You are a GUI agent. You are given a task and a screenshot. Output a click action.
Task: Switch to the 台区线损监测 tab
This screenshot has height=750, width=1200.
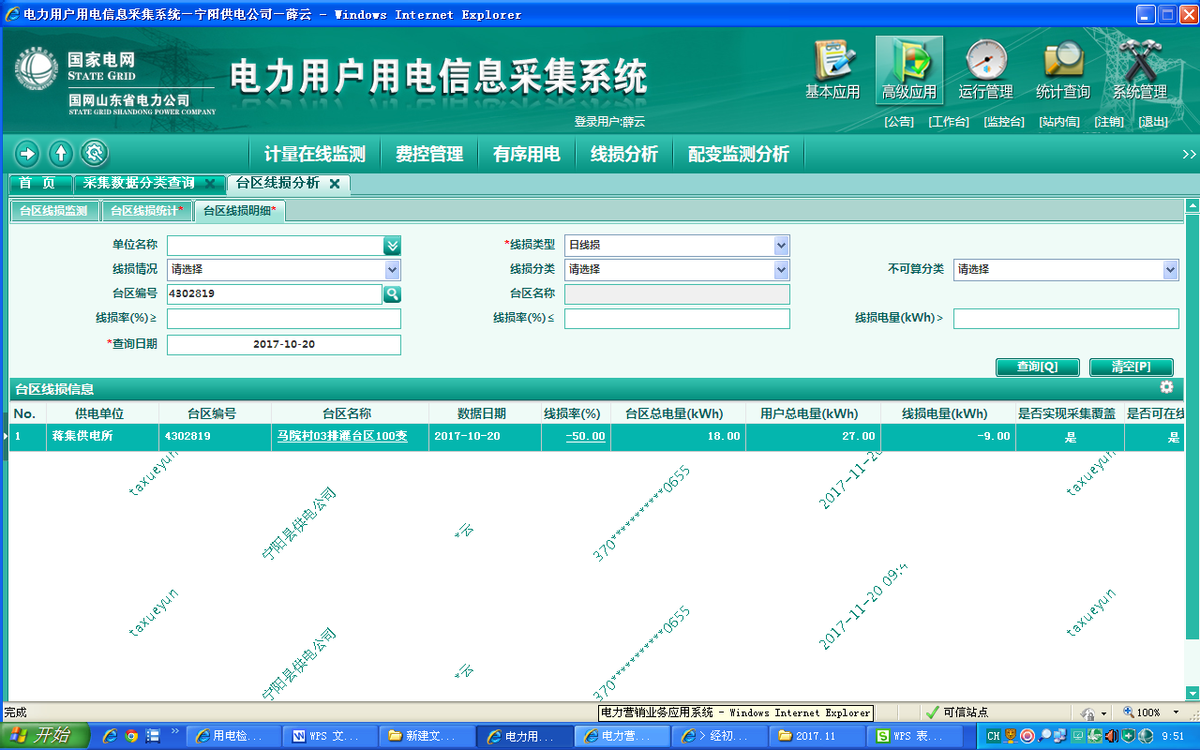(55, 211)
